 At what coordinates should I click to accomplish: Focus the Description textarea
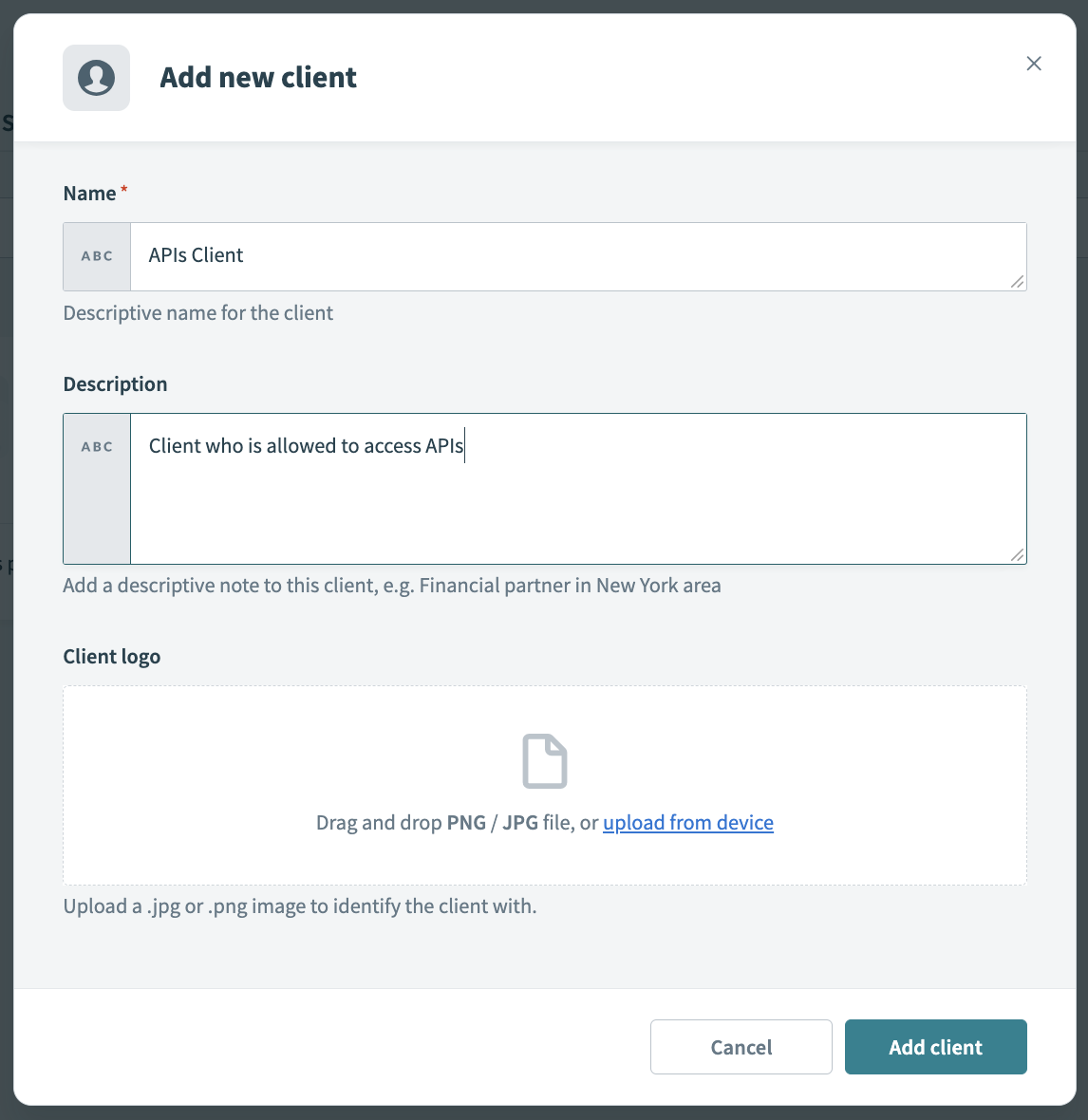click(570, 484)
